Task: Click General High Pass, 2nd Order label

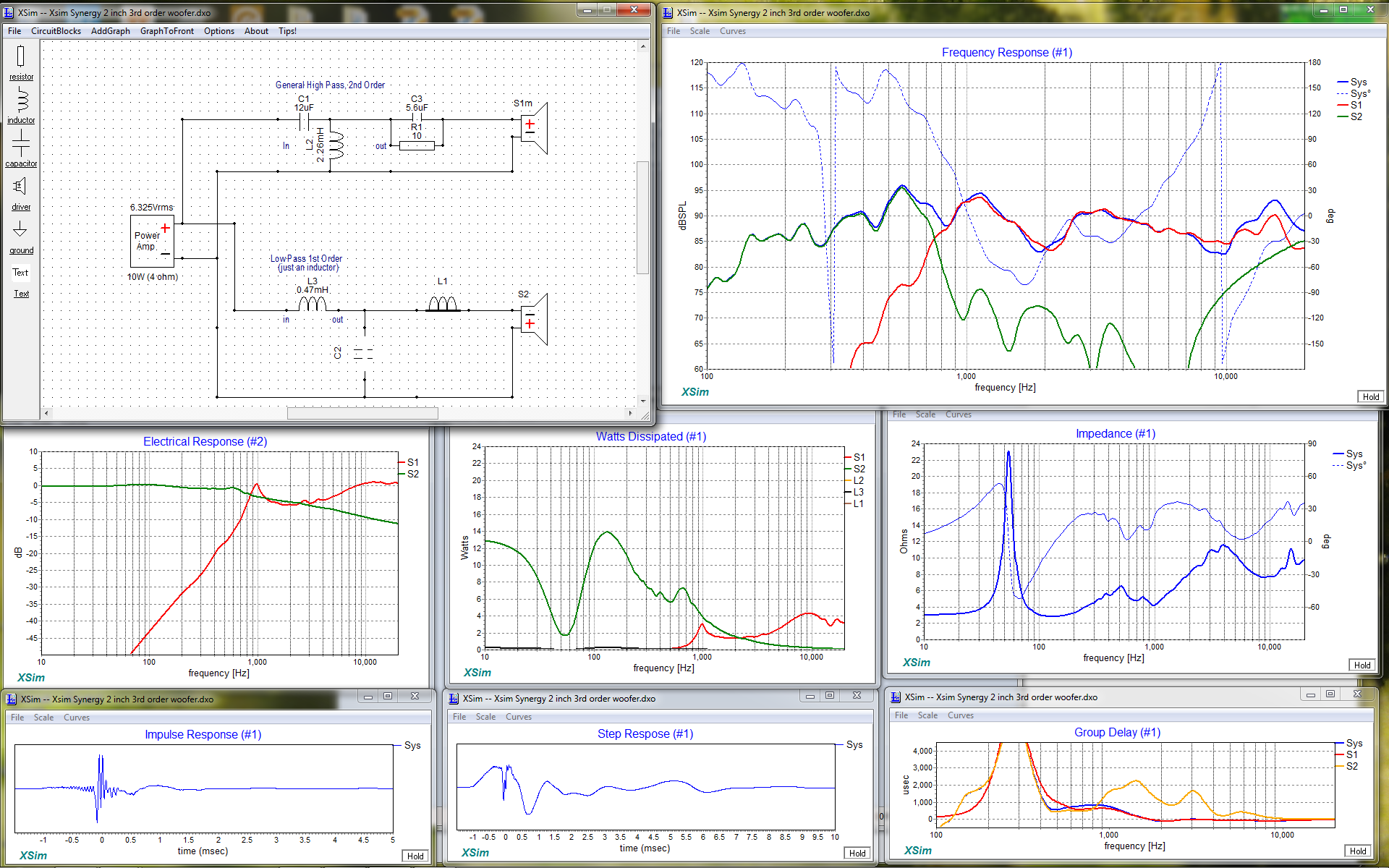Action: click(x=330, y=85)
